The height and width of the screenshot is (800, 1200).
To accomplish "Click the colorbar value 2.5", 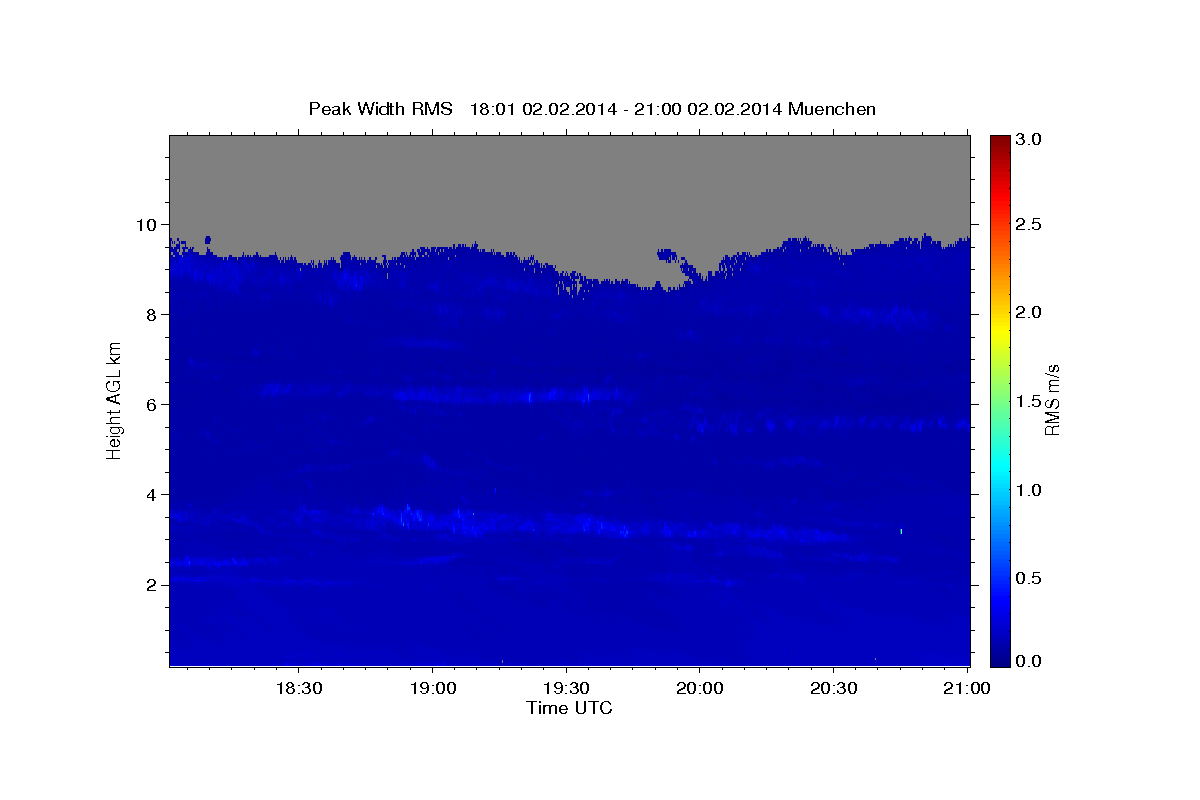I will coord(1030,225).
